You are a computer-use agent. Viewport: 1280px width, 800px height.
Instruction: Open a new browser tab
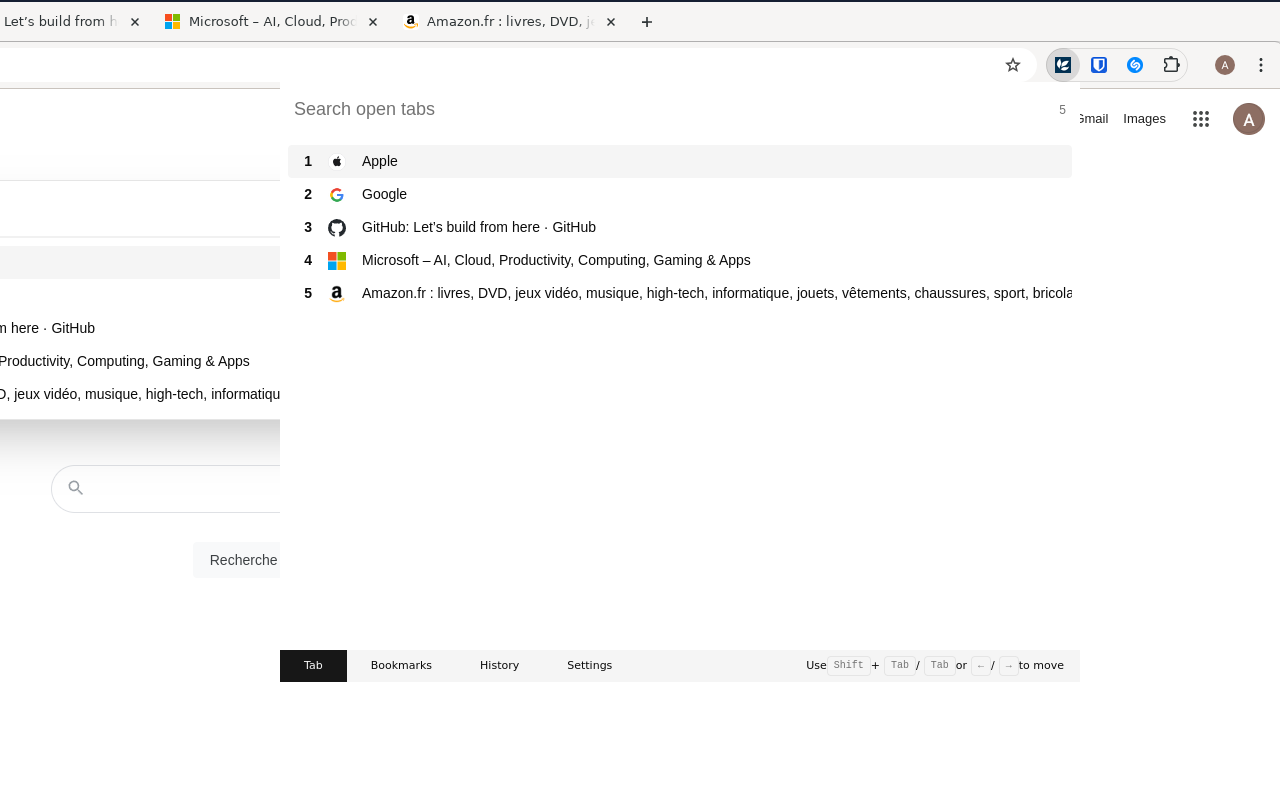(x=647, y=22)
